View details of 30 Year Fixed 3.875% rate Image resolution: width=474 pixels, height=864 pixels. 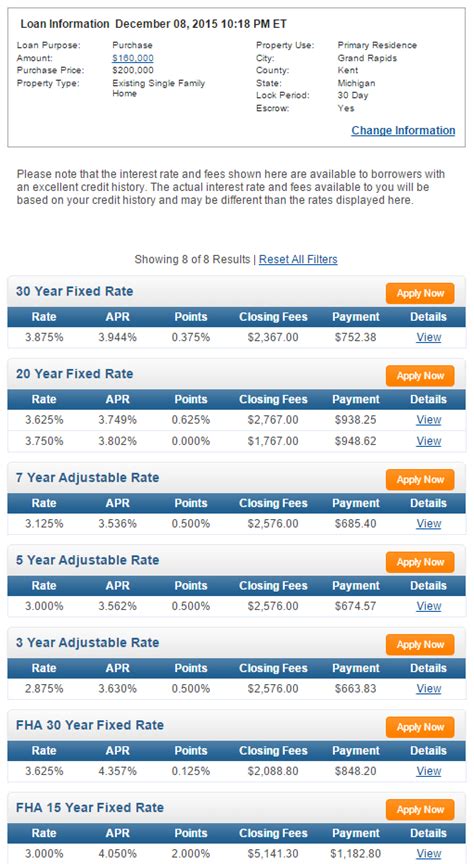coord(429,337)
